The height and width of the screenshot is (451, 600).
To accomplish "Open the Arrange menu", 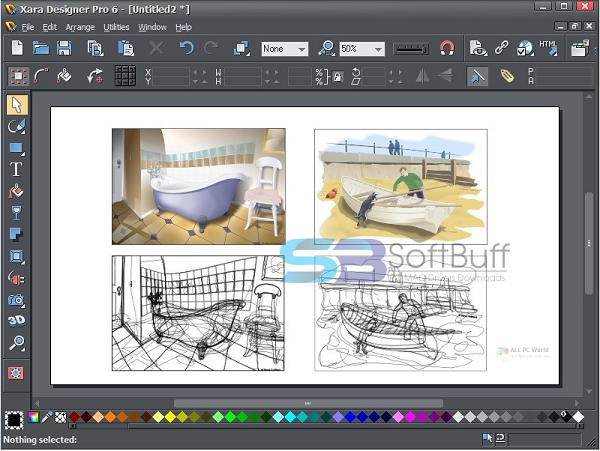I will pos(80,27).
